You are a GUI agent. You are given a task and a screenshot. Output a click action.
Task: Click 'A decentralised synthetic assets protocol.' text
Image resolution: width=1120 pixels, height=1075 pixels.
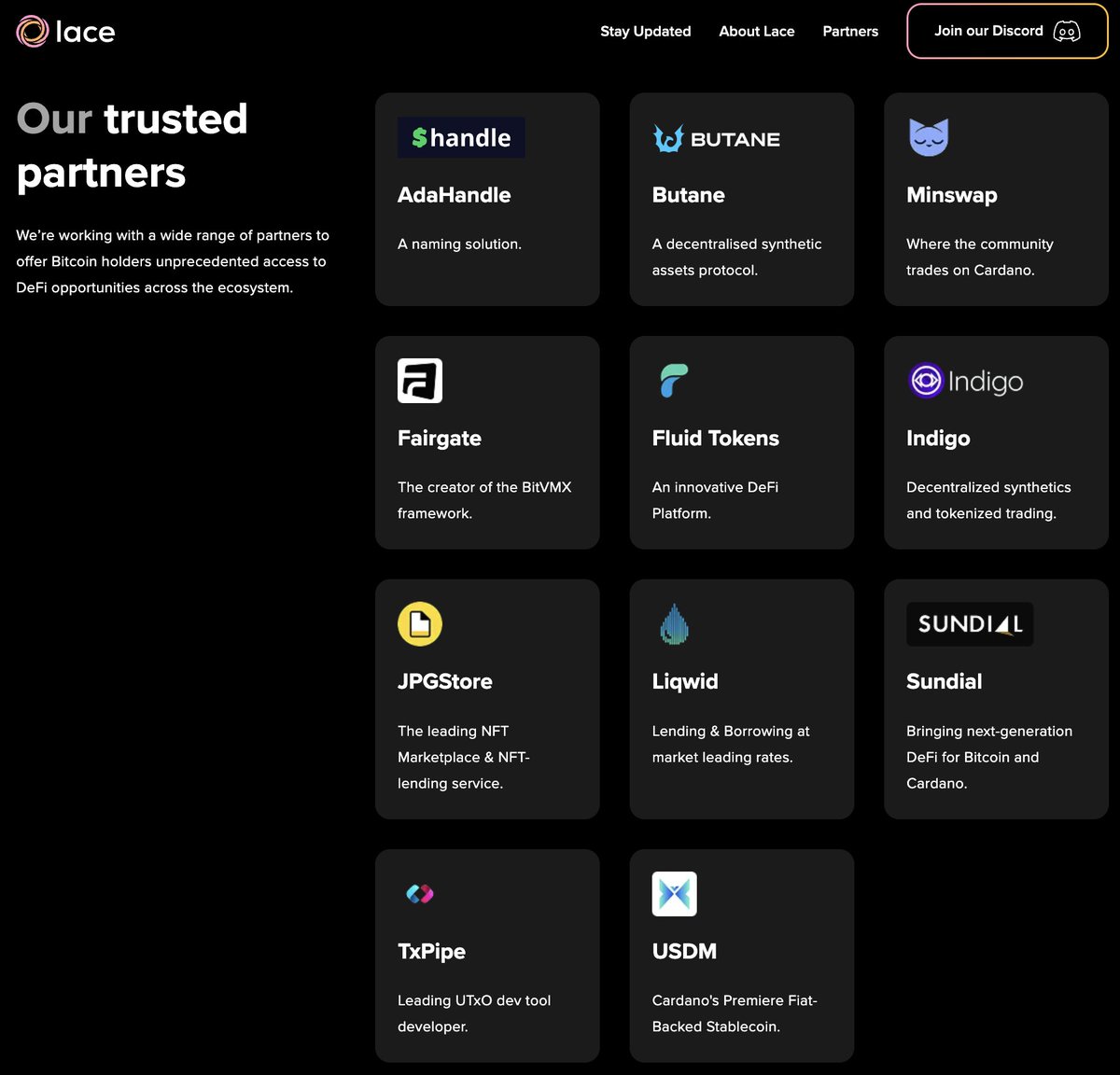tap(737, 258)
